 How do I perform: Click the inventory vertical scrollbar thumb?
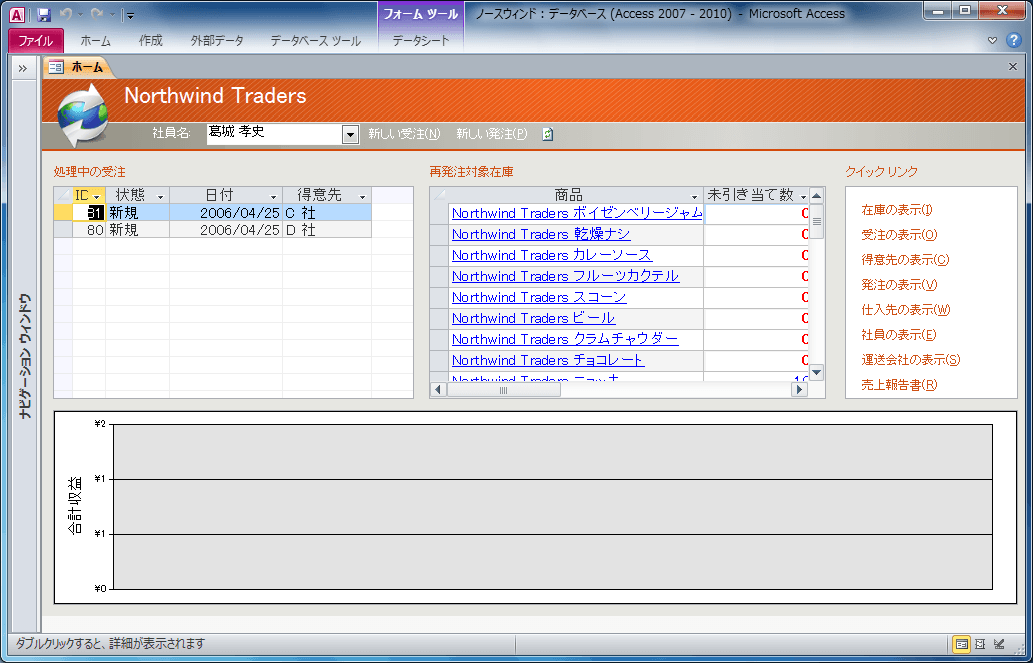coord(817,221)
